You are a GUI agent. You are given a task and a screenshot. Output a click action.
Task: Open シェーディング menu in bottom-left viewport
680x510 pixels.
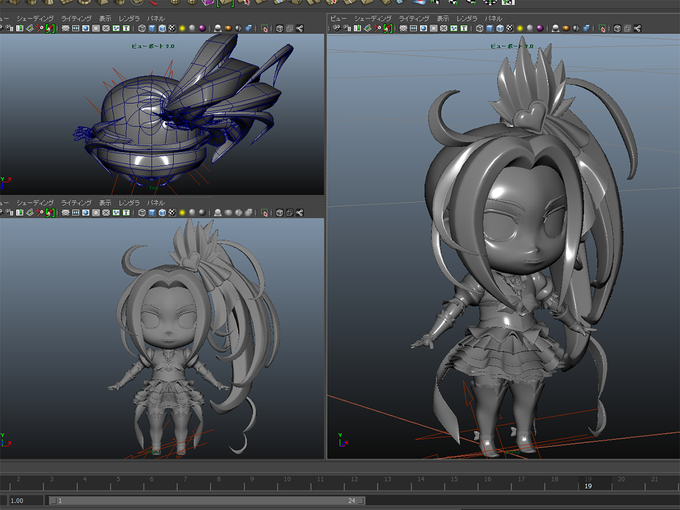click(35, 203)
